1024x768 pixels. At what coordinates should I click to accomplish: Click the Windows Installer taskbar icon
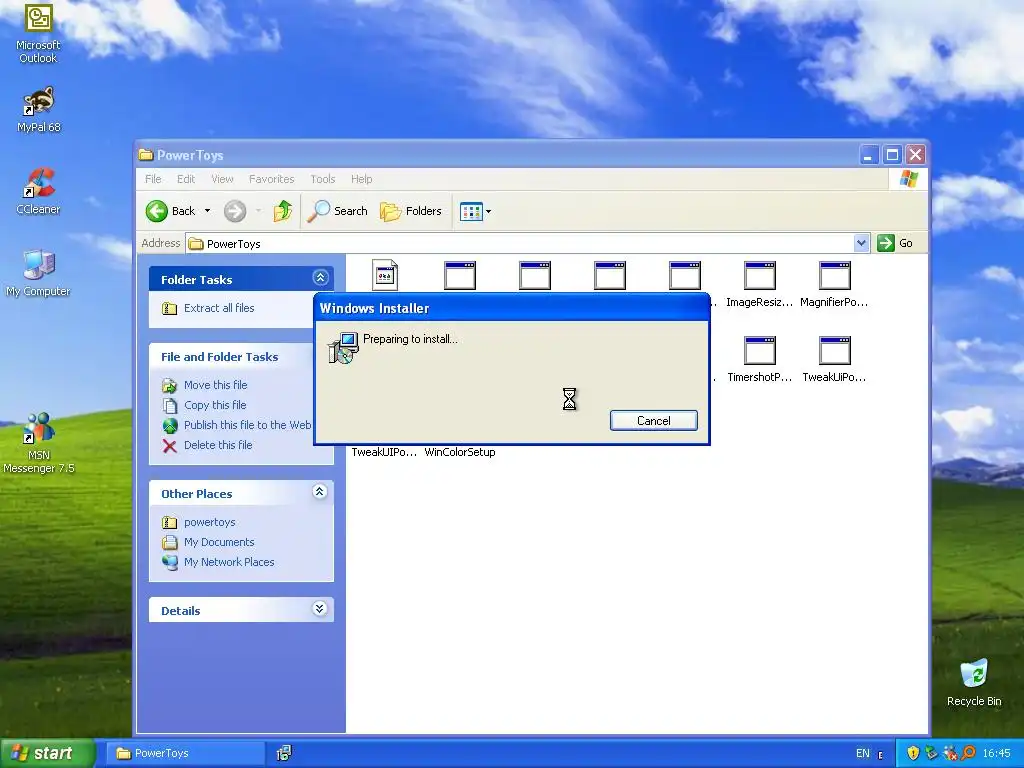pyautogui.click(x=283, y=753)
